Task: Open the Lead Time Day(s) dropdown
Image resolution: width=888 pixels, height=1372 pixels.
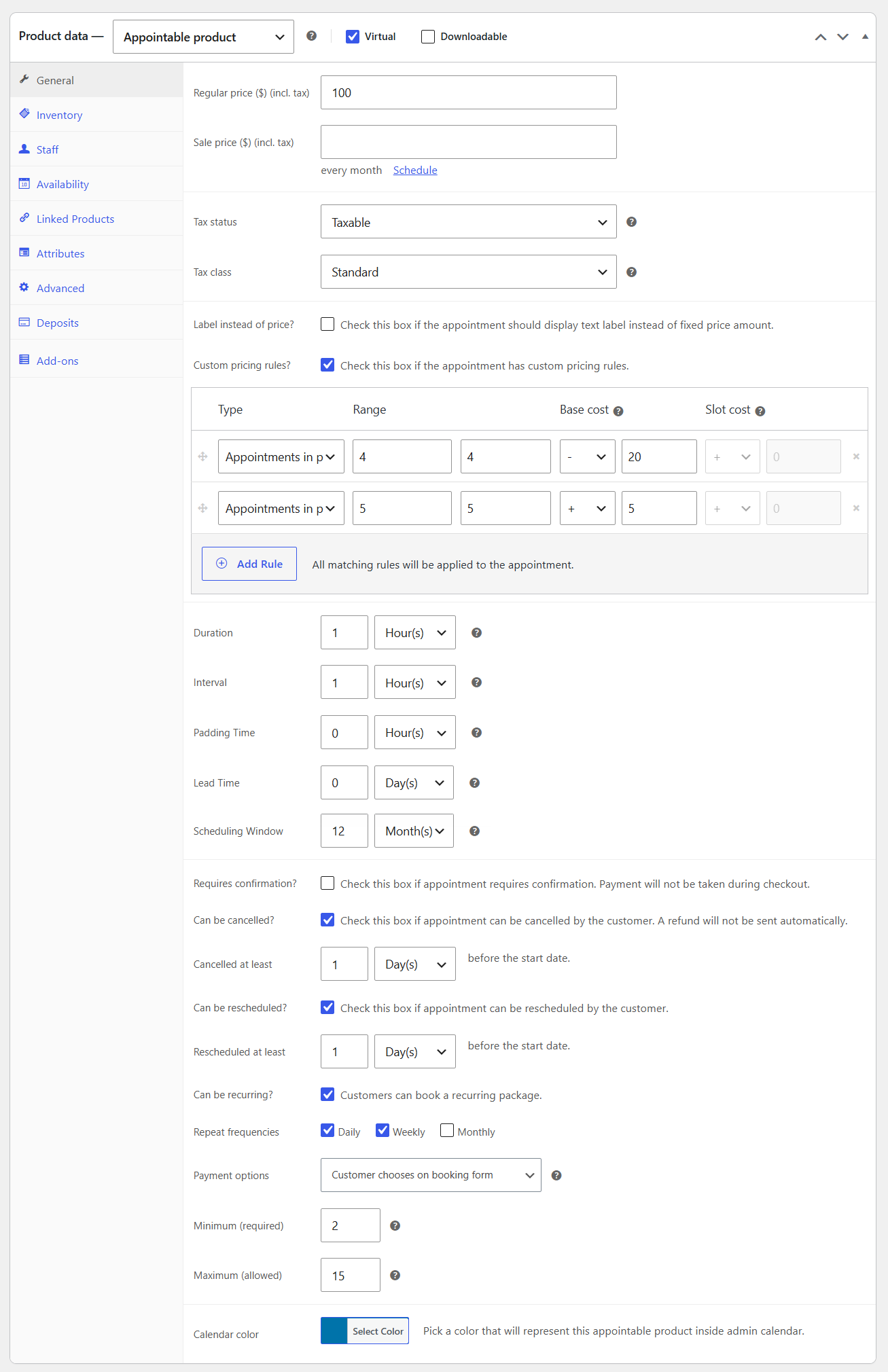Action: point(414,782)
